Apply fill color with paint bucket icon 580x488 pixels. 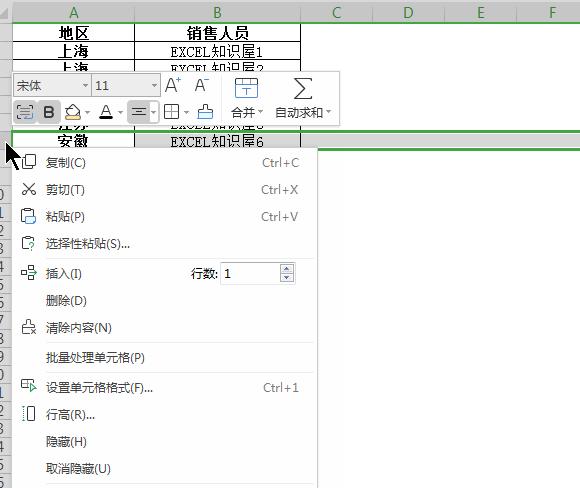coord(72,112)
